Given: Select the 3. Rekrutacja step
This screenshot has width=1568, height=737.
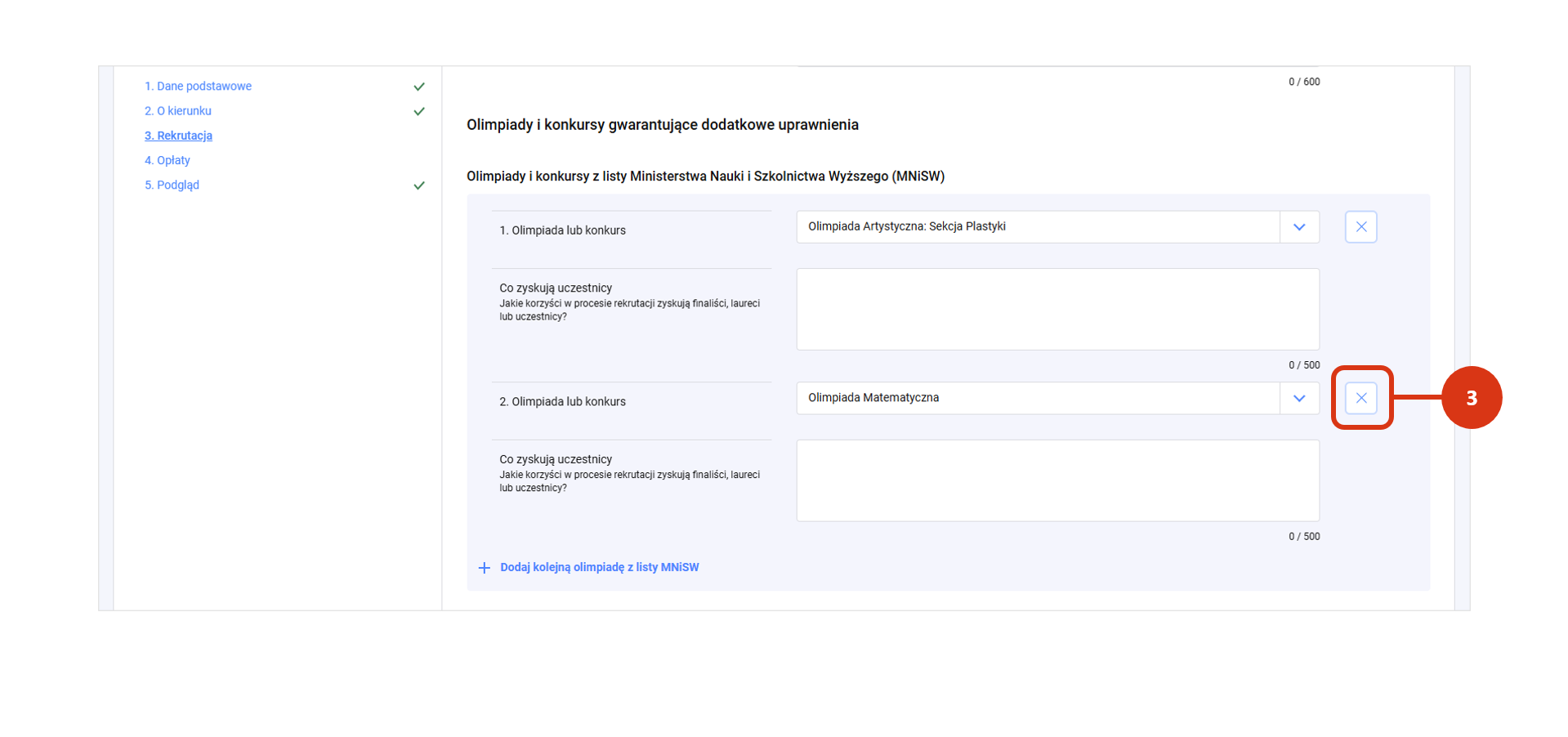Looking at the screenshot, I should [x=178, y=136].
